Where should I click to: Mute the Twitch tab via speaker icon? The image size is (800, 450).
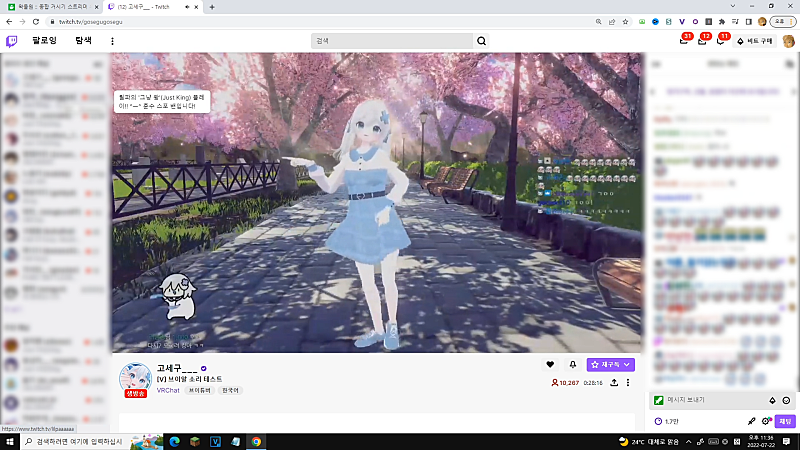[x=187, y=7]
